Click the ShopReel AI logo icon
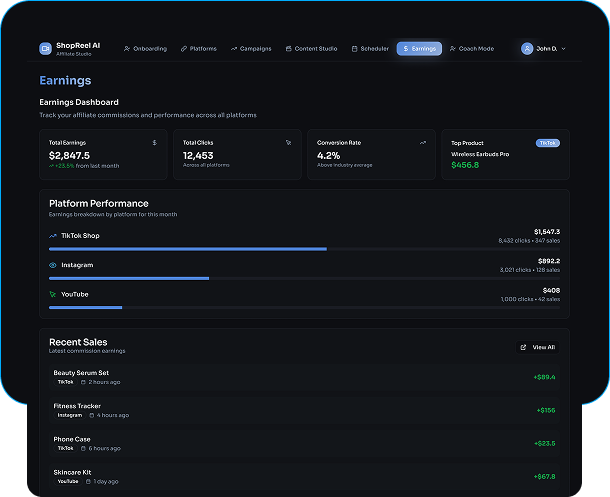610x497 pixels. 45,48
